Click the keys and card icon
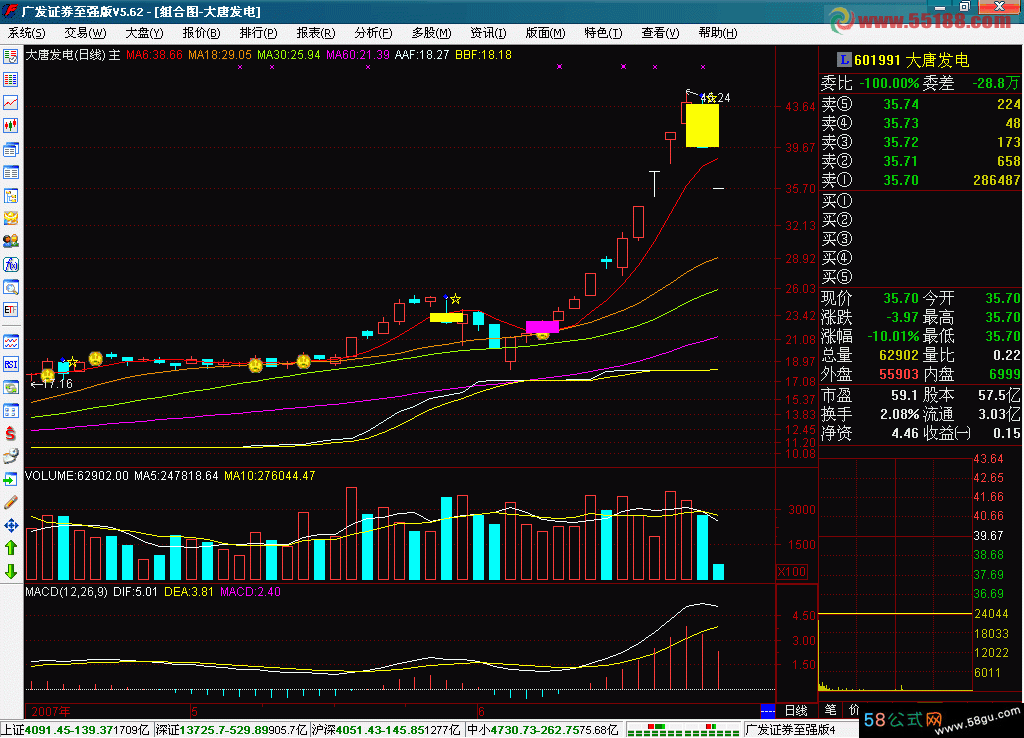Viewport: 1024px width, 738px height. click(10, 457)
